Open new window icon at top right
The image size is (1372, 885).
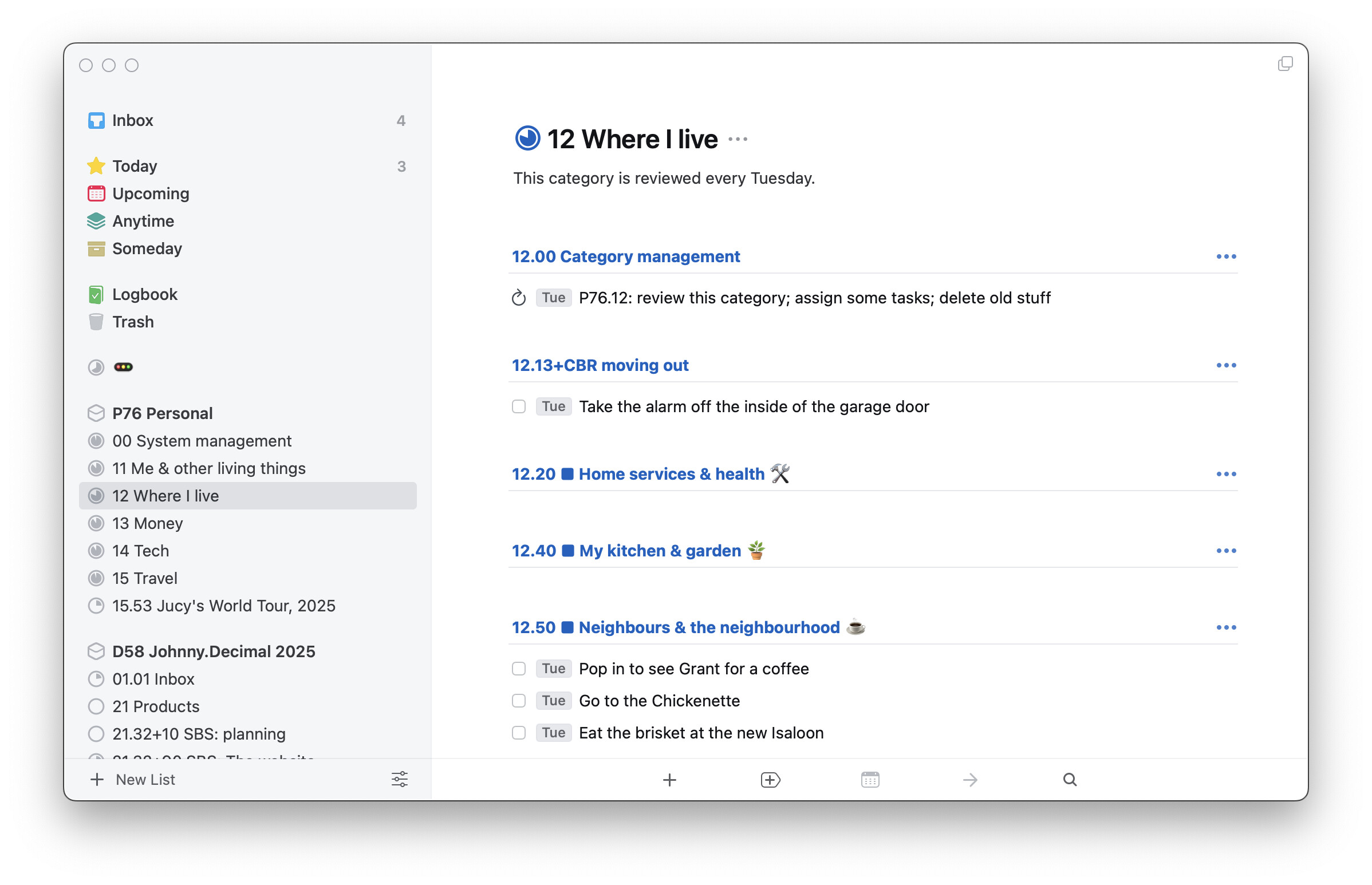pos(1284,64)
